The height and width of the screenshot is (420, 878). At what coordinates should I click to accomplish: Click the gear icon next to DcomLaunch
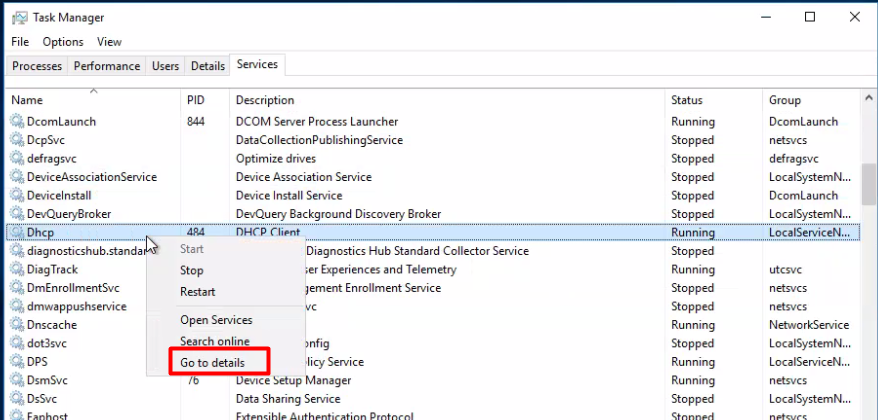click(18, 122)
